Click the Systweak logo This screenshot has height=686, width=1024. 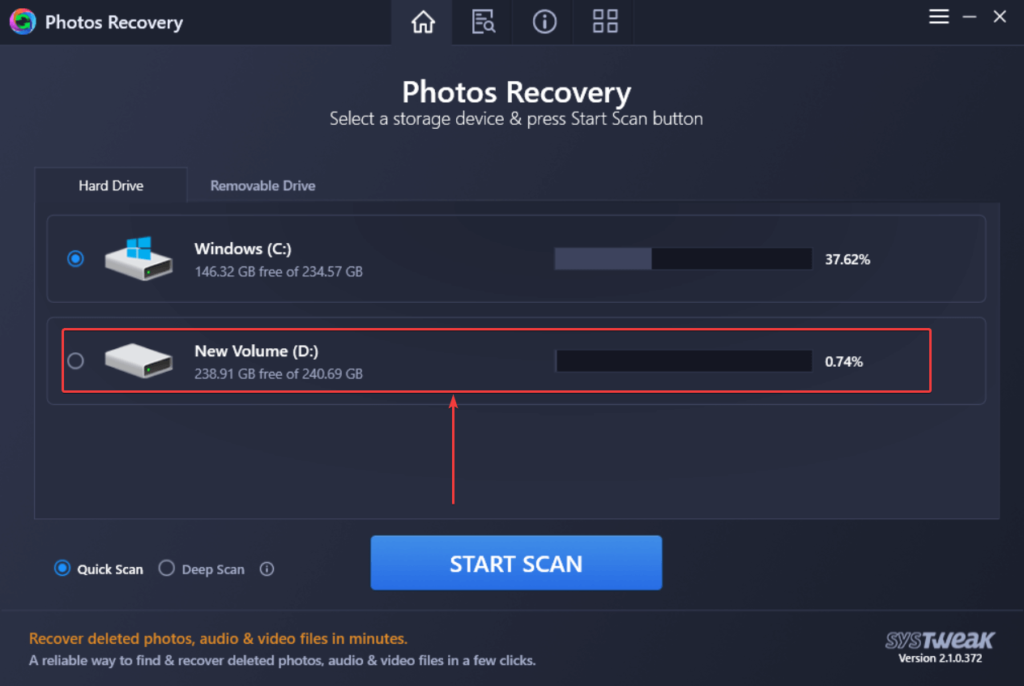pyautogui.click(x=940, y=640)
